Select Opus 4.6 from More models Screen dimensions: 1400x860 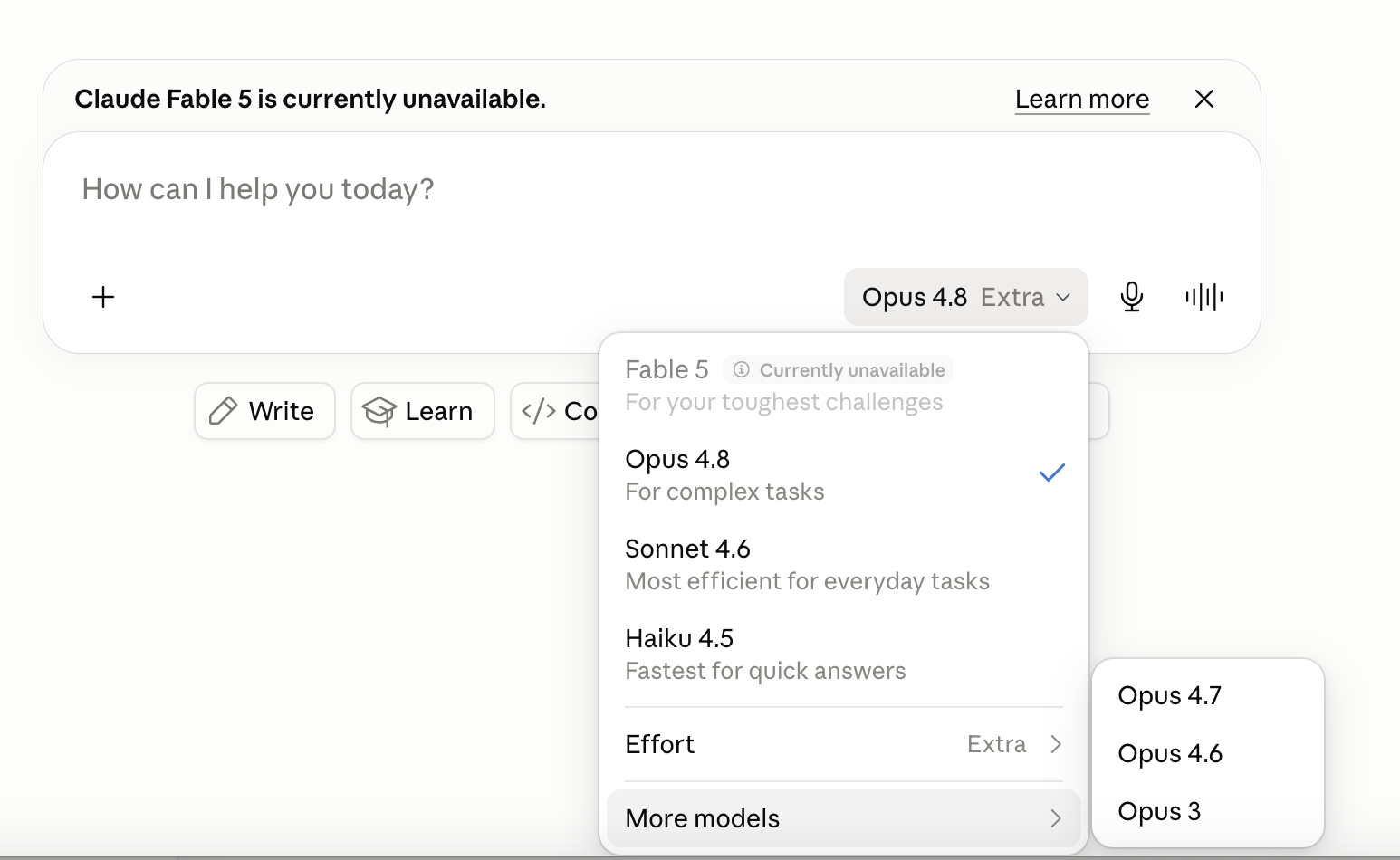tap(1208, 753)
